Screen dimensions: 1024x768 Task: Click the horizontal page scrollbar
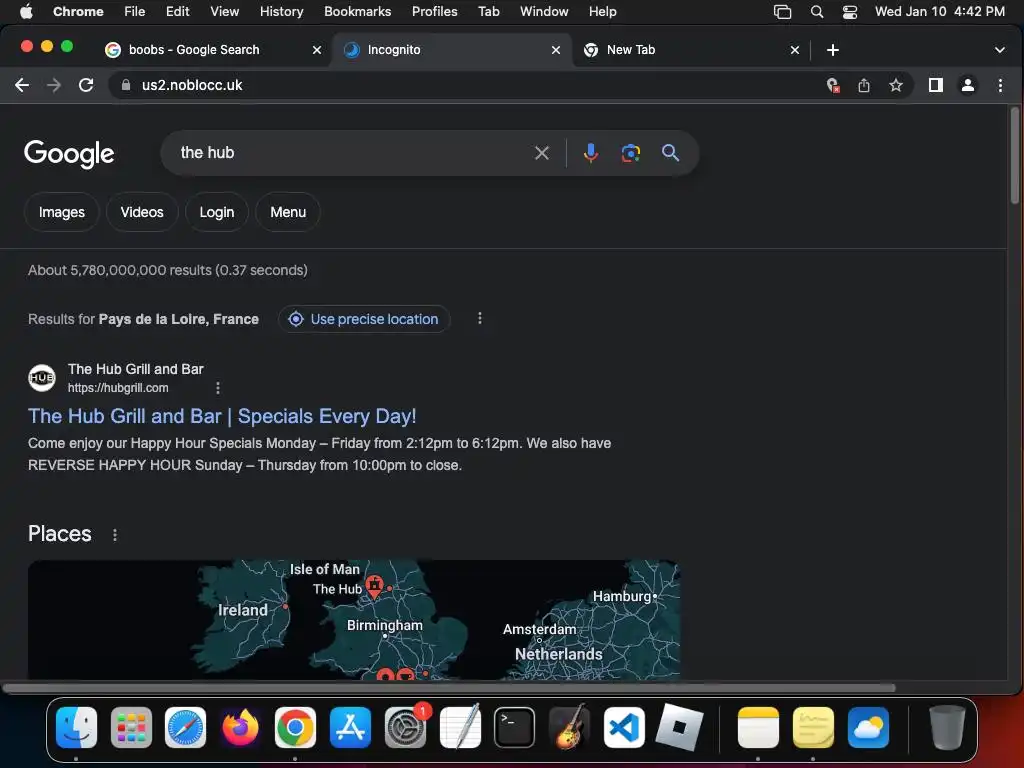pos(449,687)
